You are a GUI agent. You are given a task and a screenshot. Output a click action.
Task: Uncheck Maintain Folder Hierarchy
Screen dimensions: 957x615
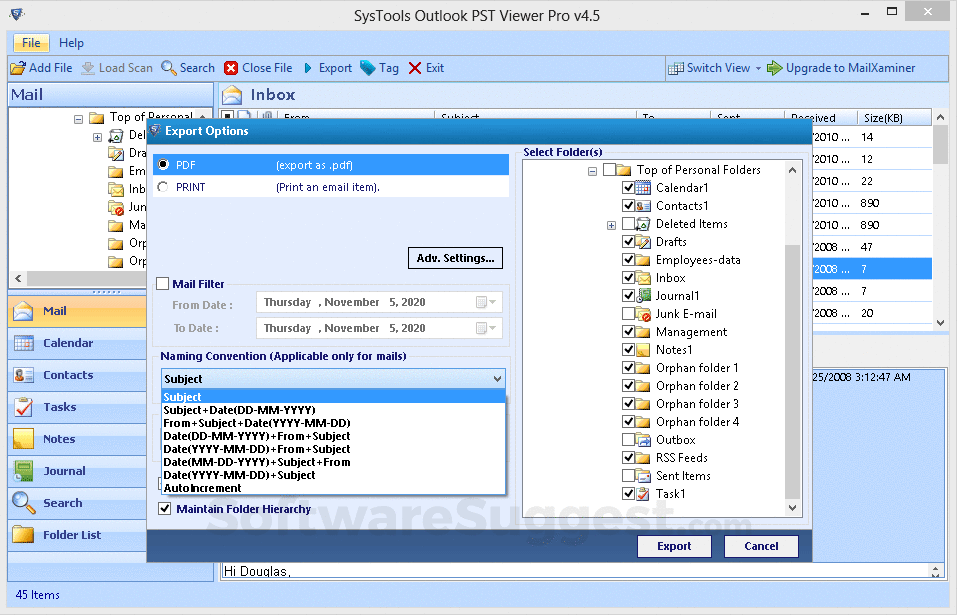(x=165, y=509)
